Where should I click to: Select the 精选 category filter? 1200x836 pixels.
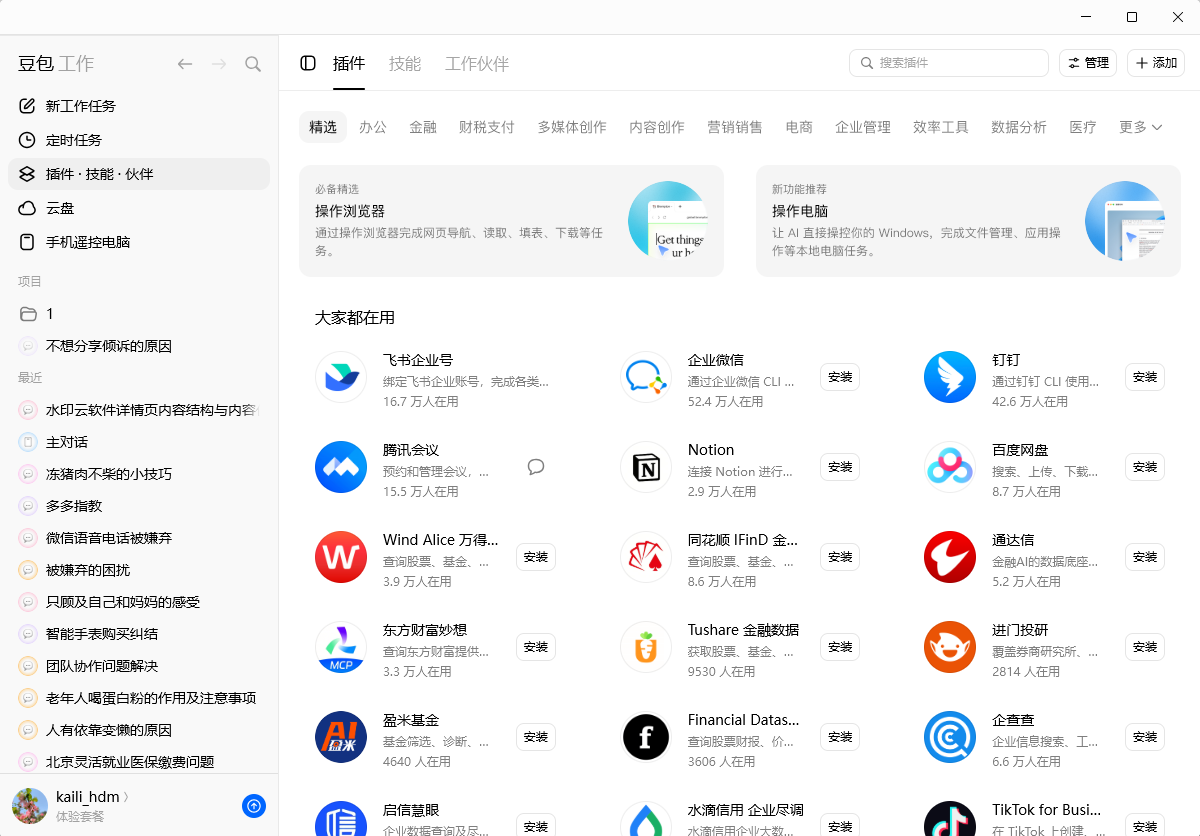click(x=323, y=127)
